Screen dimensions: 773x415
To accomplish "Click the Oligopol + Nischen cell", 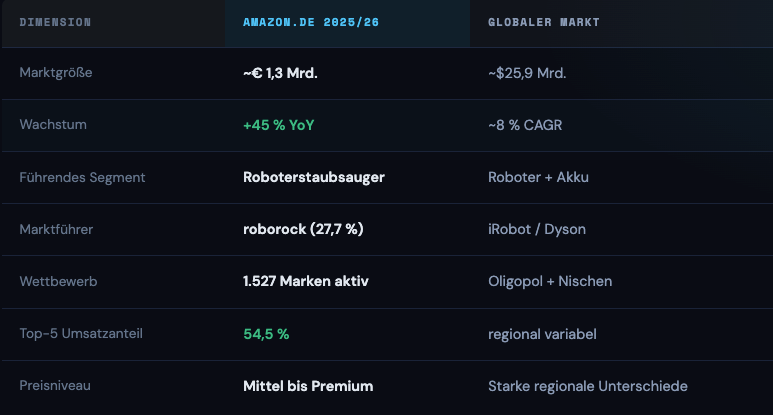I will (x=550, y=281).
